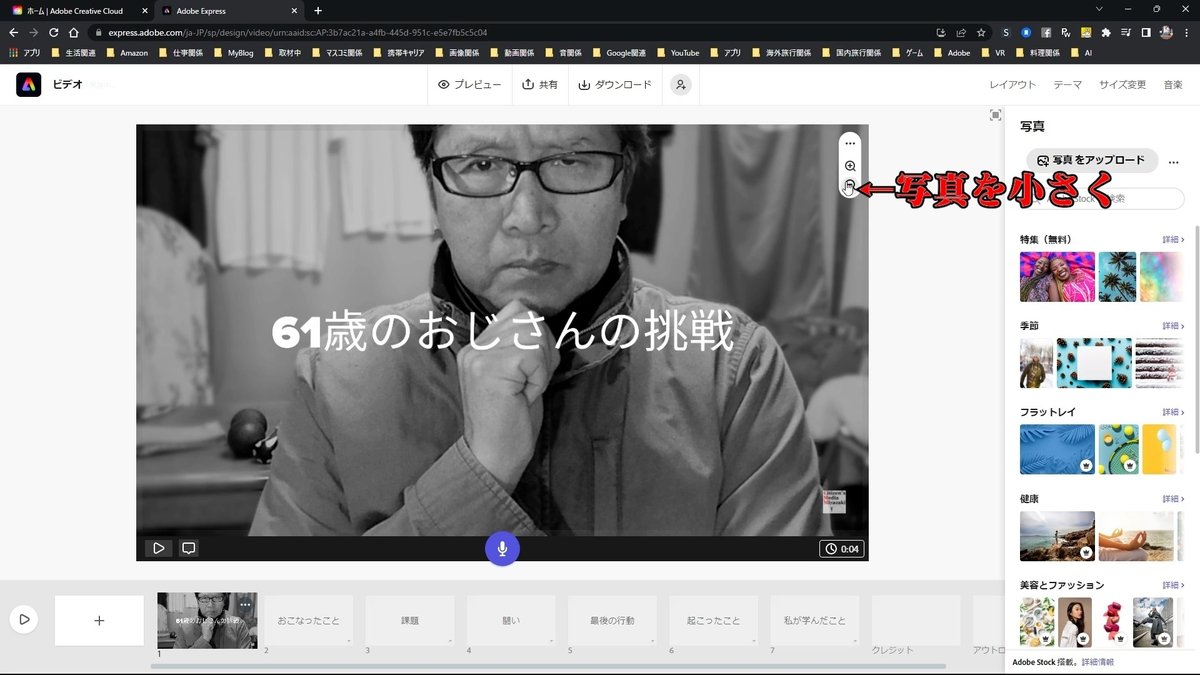Go back in Chrome
1200x675 pixels.
(x=13, y=32)
